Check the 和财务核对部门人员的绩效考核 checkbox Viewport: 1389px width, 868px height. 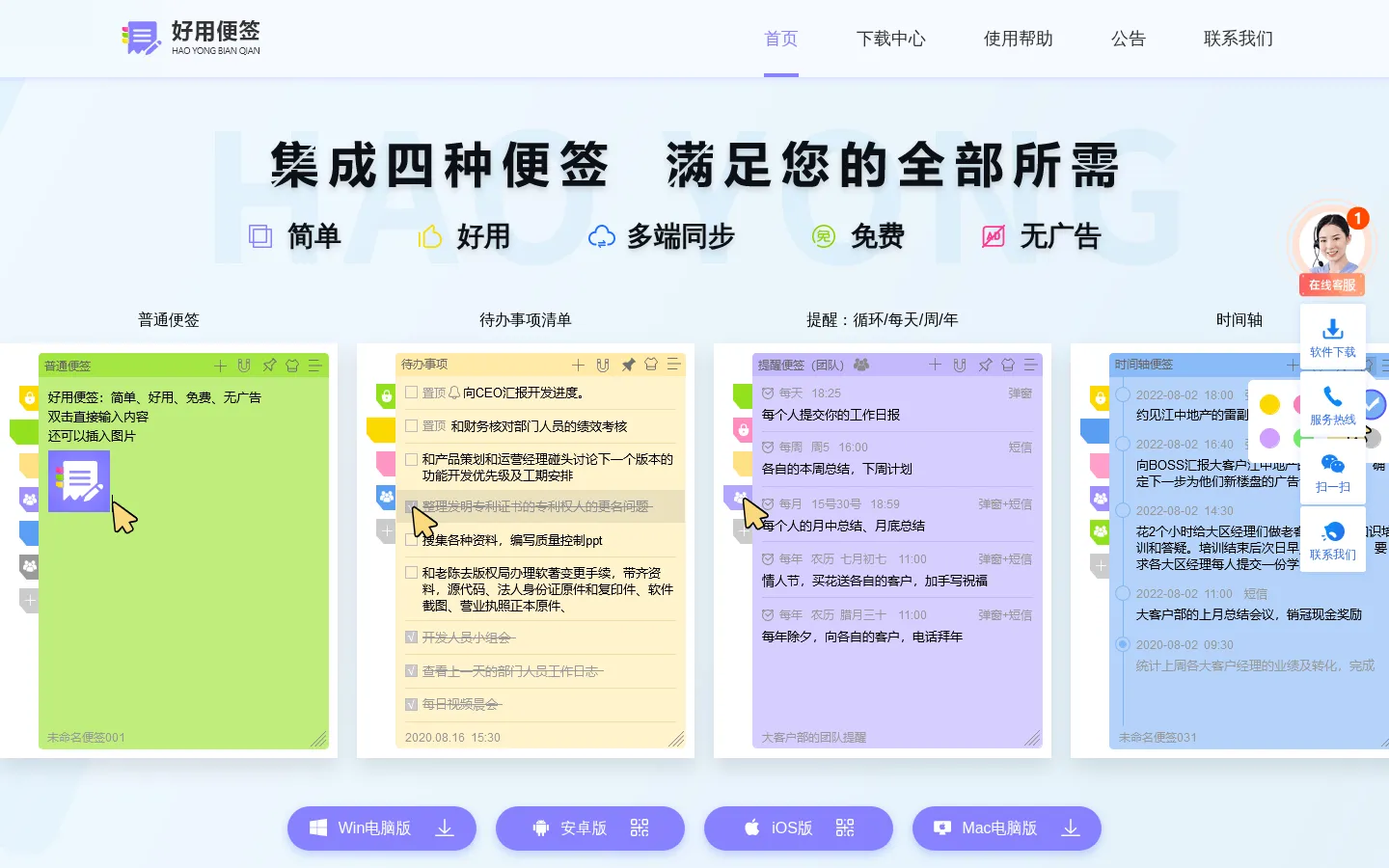click(x=411, y=425)
